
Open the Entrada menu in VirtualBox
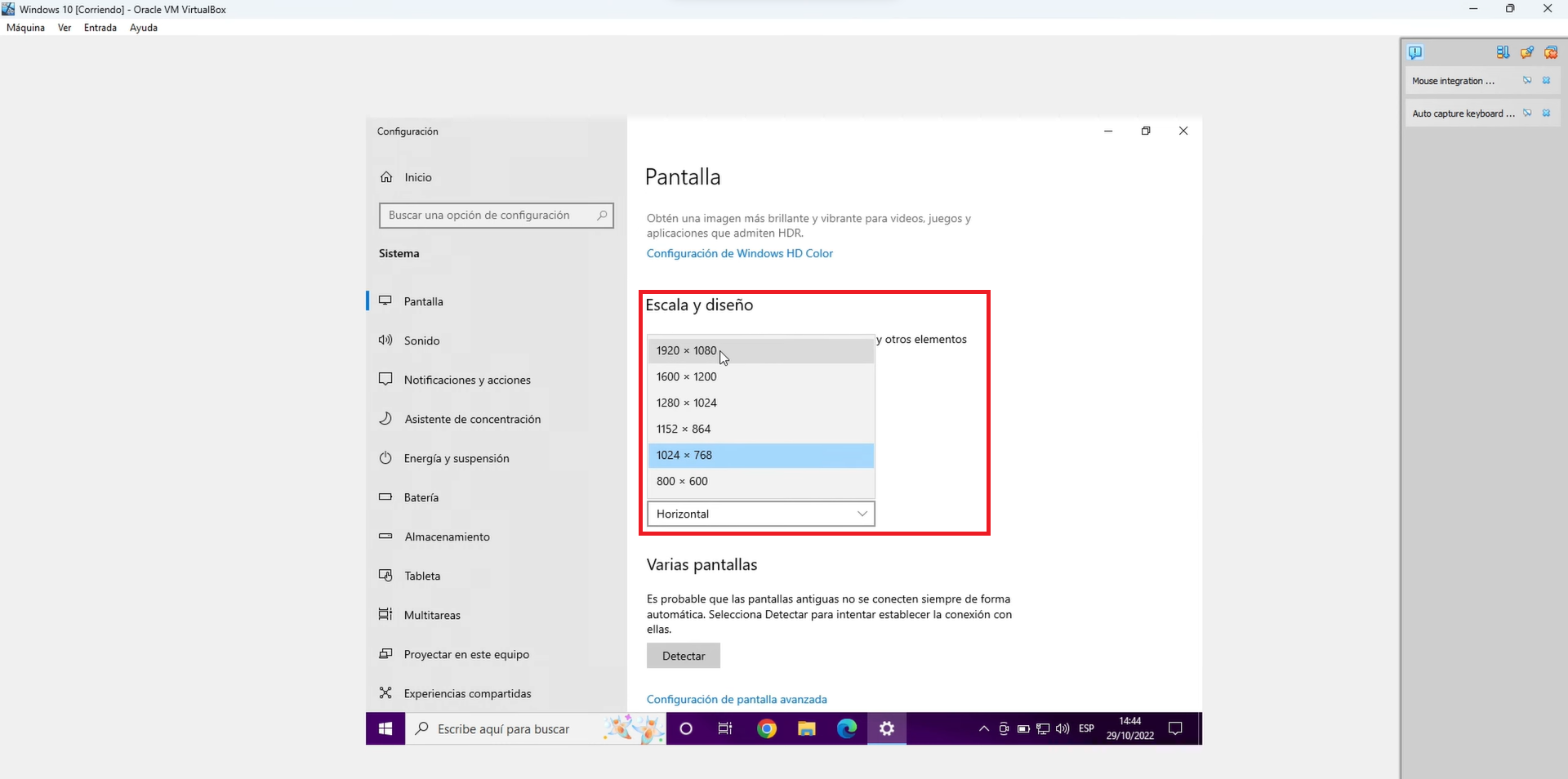click(x=100, y=27)
